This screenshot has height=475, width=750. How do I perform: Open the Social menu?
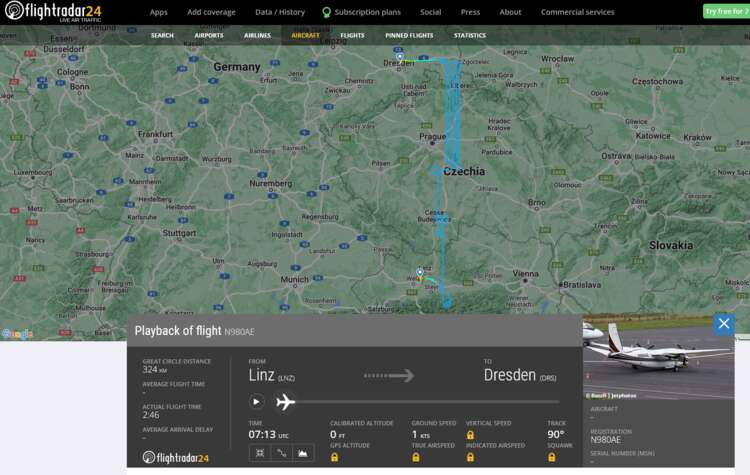(430, 12)
